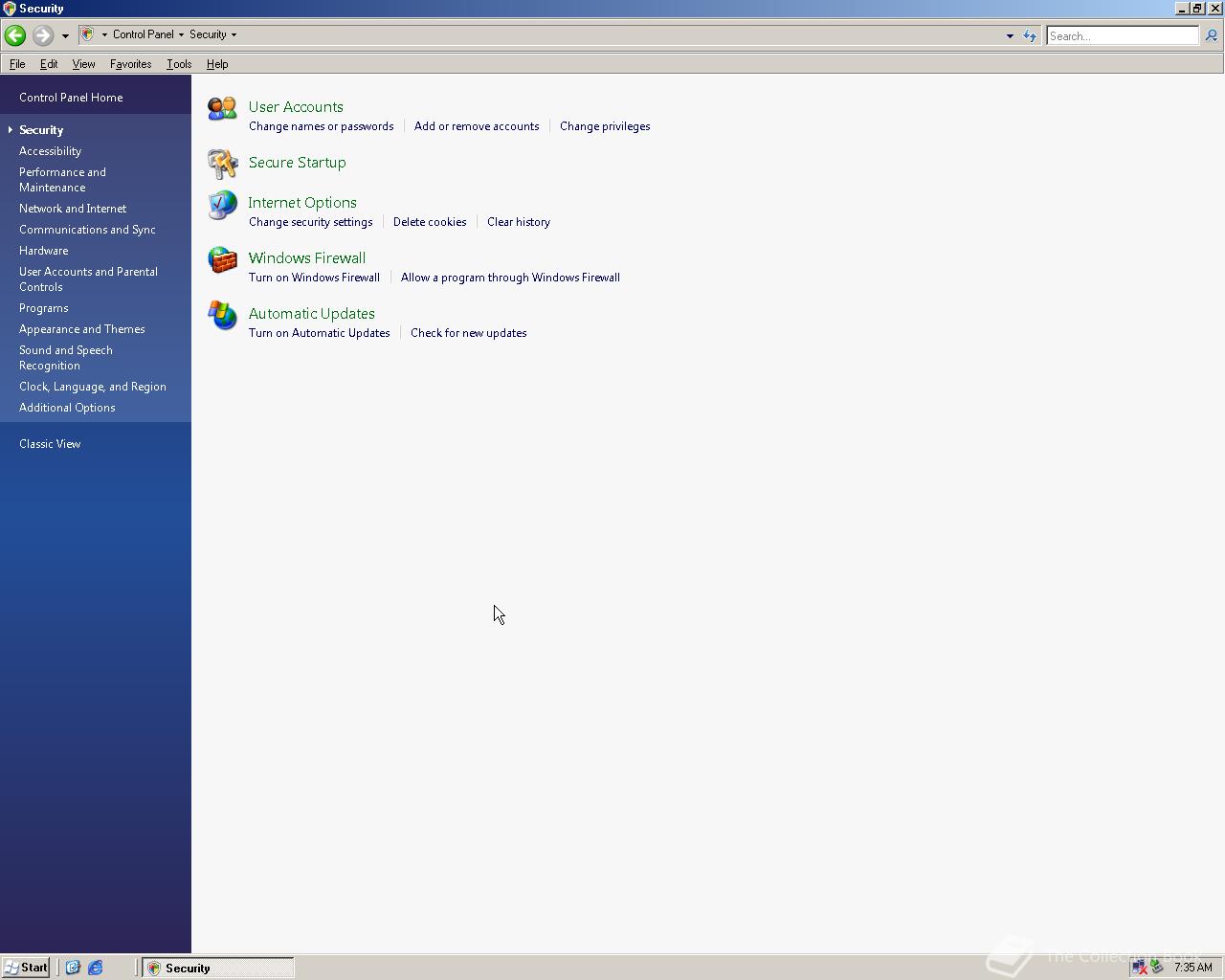Open Additional Options in sidebar
This screenshot has width=1225, height=980.
pyautogui.click(x=67, y=408)
